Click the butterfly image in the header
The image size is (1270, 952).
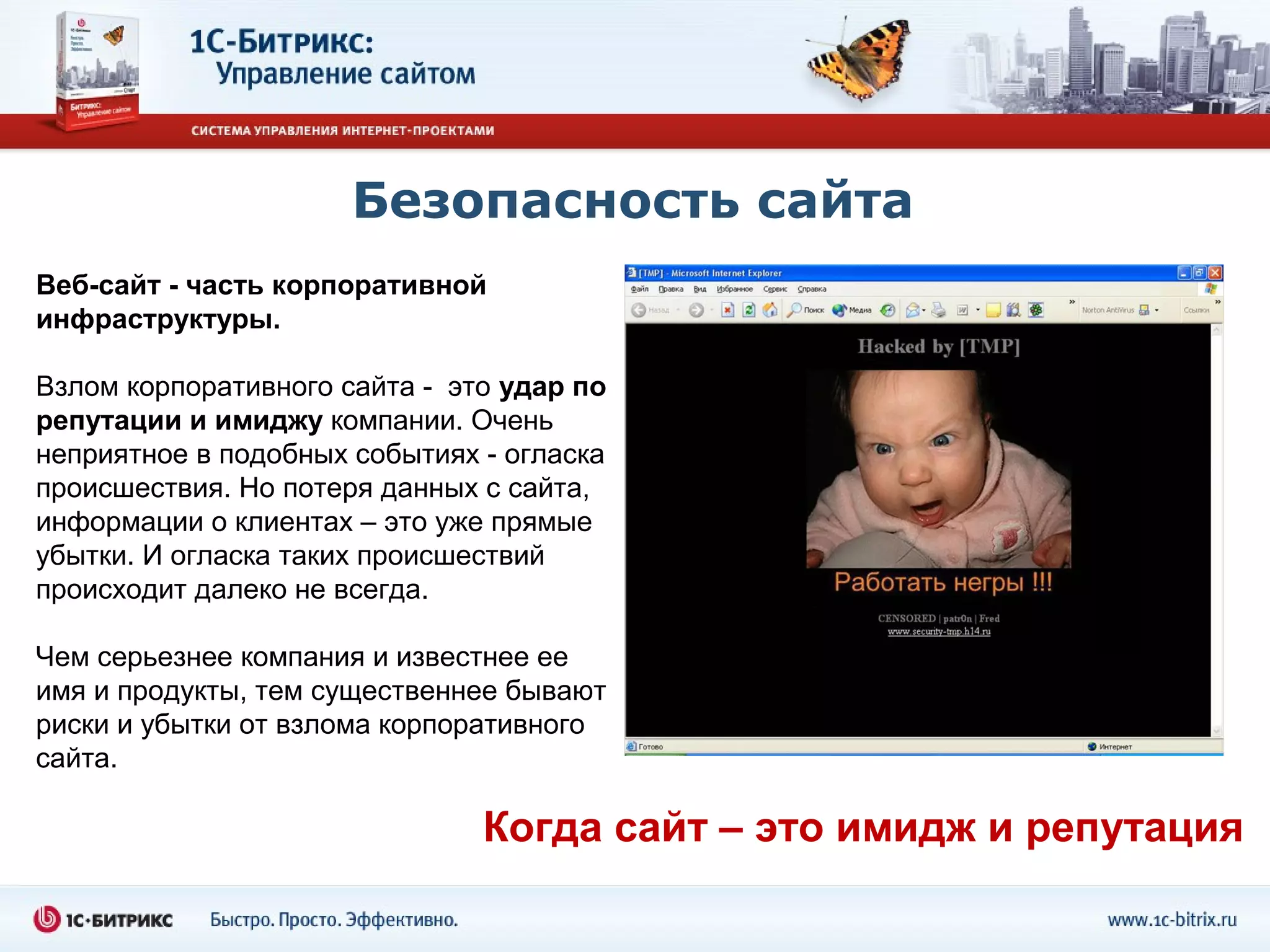pyautogui.click(x=858, y=59)
